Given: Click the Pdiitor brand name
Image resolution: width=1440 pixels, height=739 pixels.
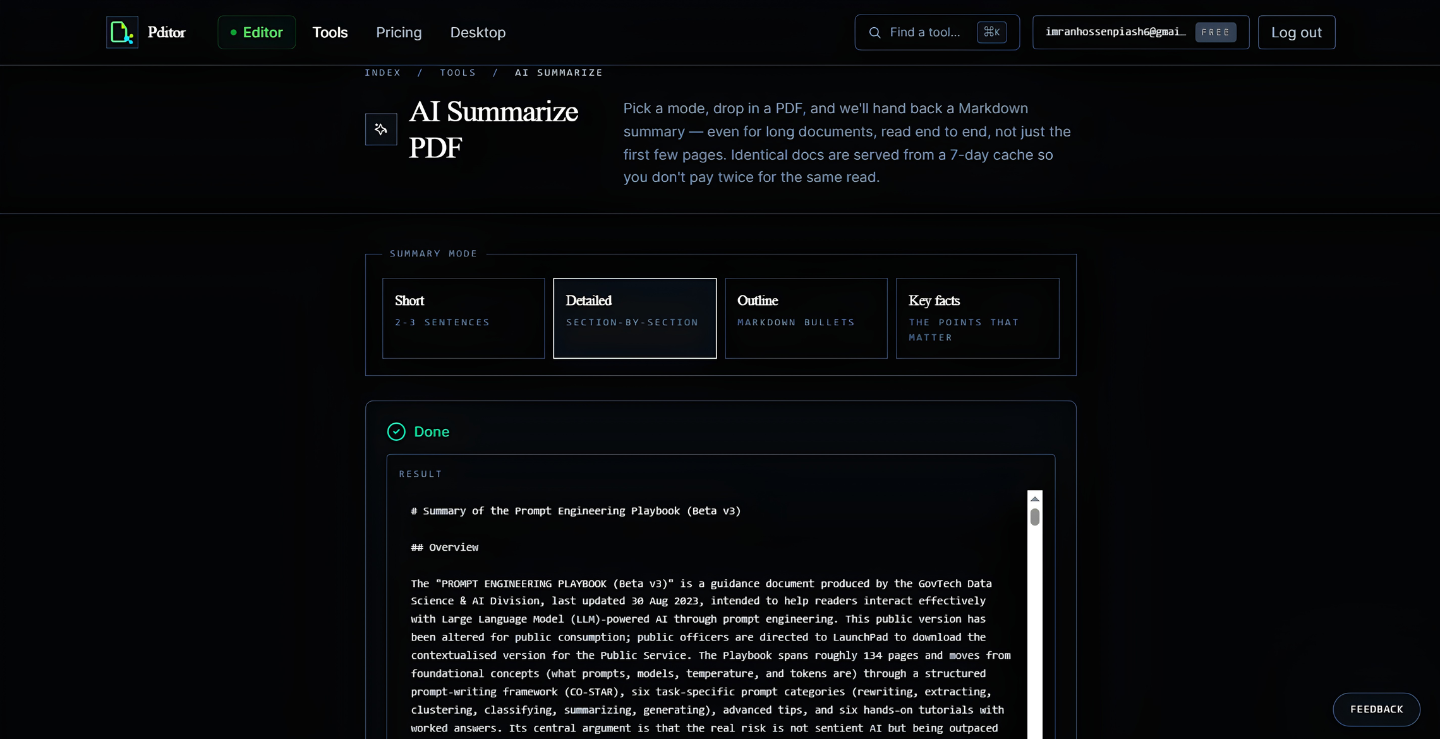Looking at the screenshot, I should (x=167, y=32).
